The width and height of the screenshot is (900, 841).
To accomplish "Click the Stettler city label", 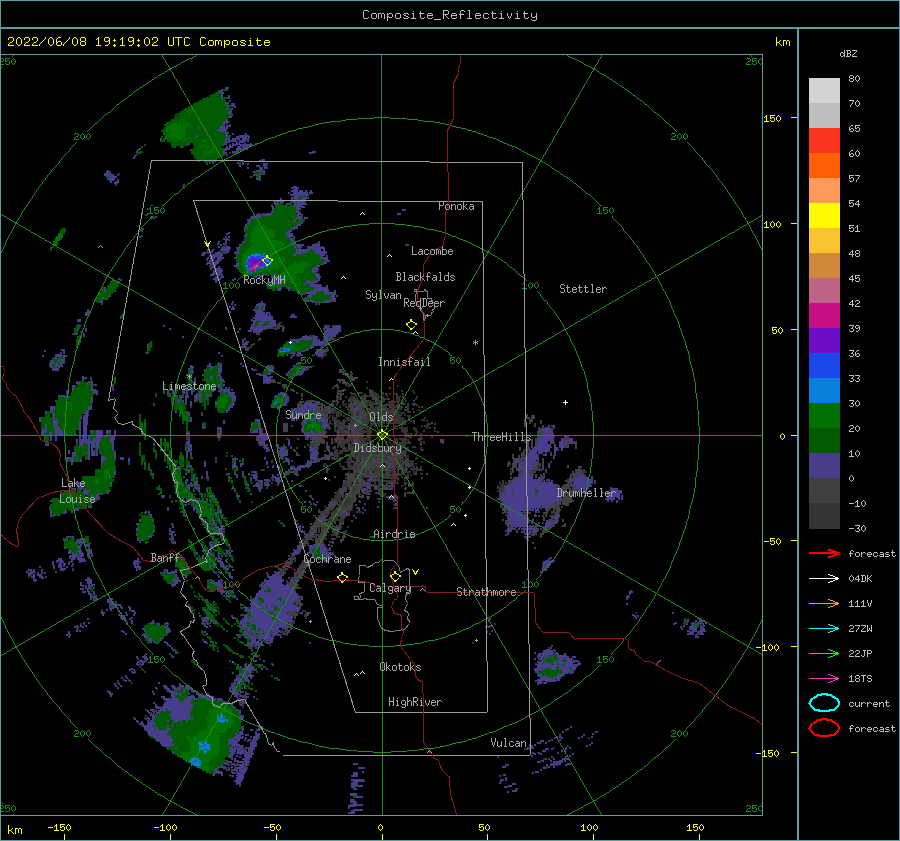I will [583, 289].
